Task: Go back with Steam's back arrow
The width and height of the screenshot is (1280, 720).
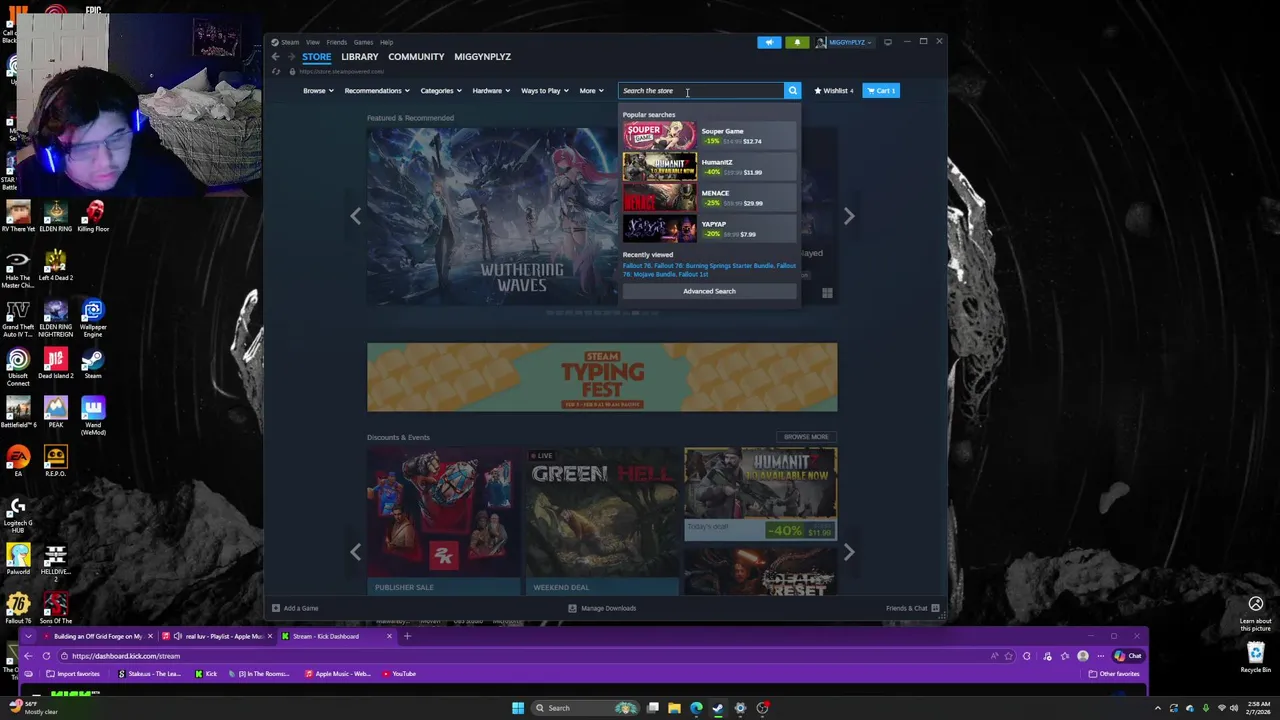Action: click(x=276, y=57)
